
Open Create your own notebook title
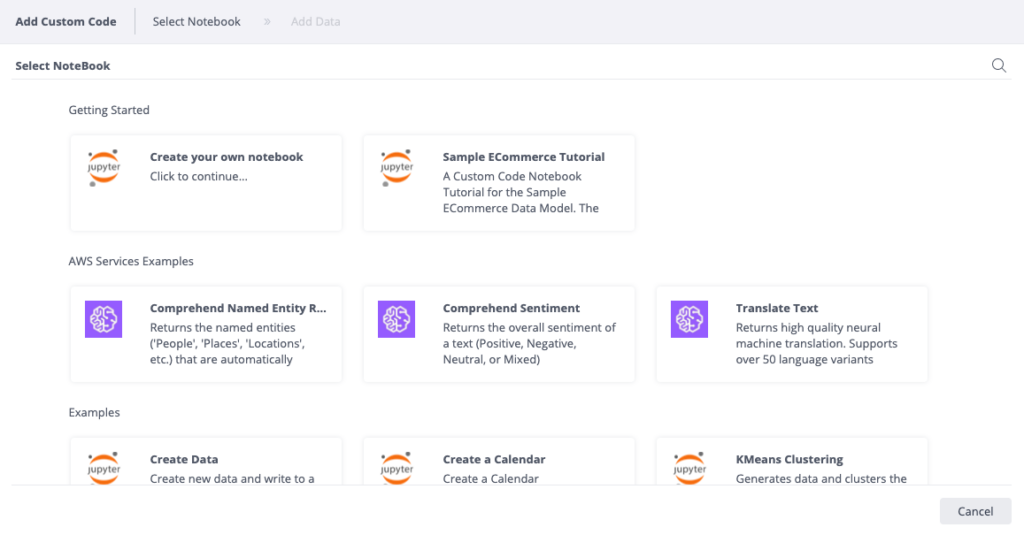[227, 157]
